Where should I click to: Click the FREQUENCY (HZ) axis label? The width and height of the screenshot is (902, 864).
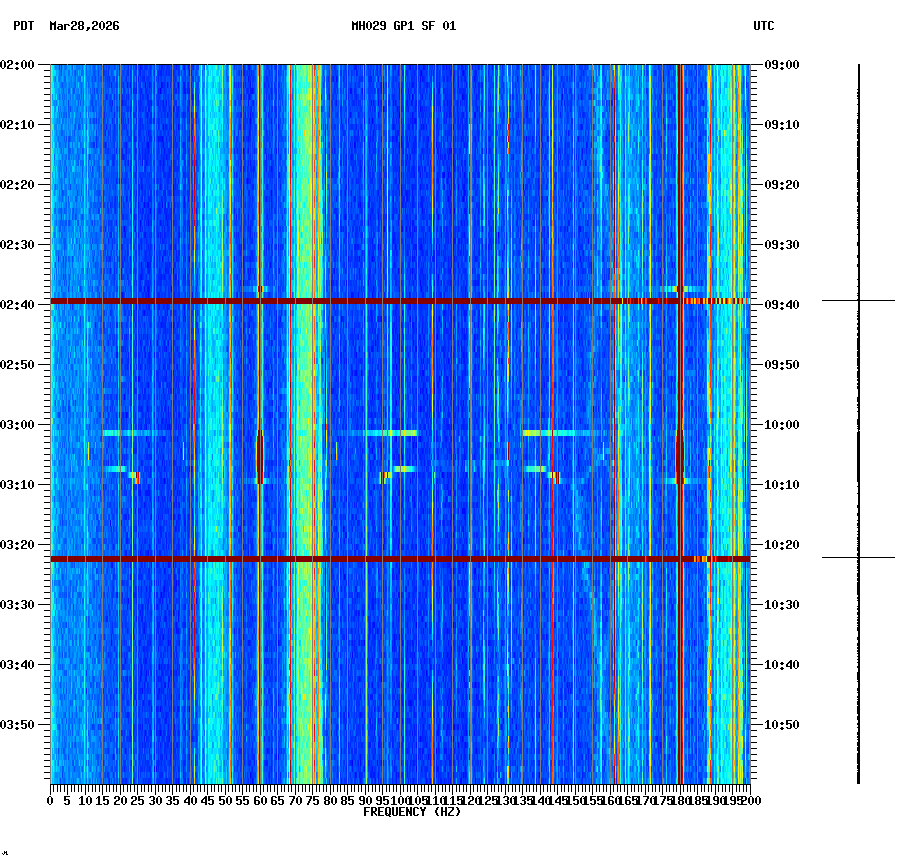pyautogui.click(x=411, y=813)
